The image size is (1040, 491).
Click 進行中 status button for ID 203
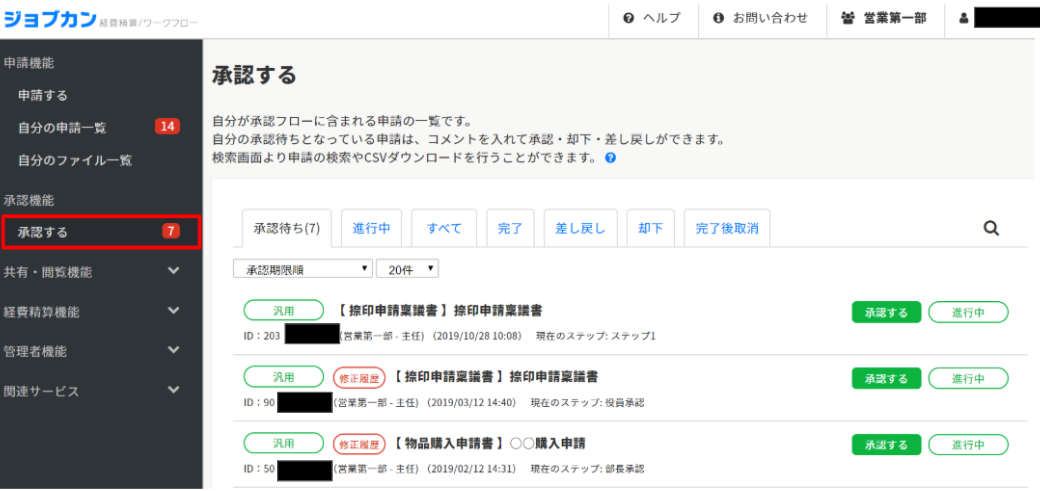coord(968,312)
